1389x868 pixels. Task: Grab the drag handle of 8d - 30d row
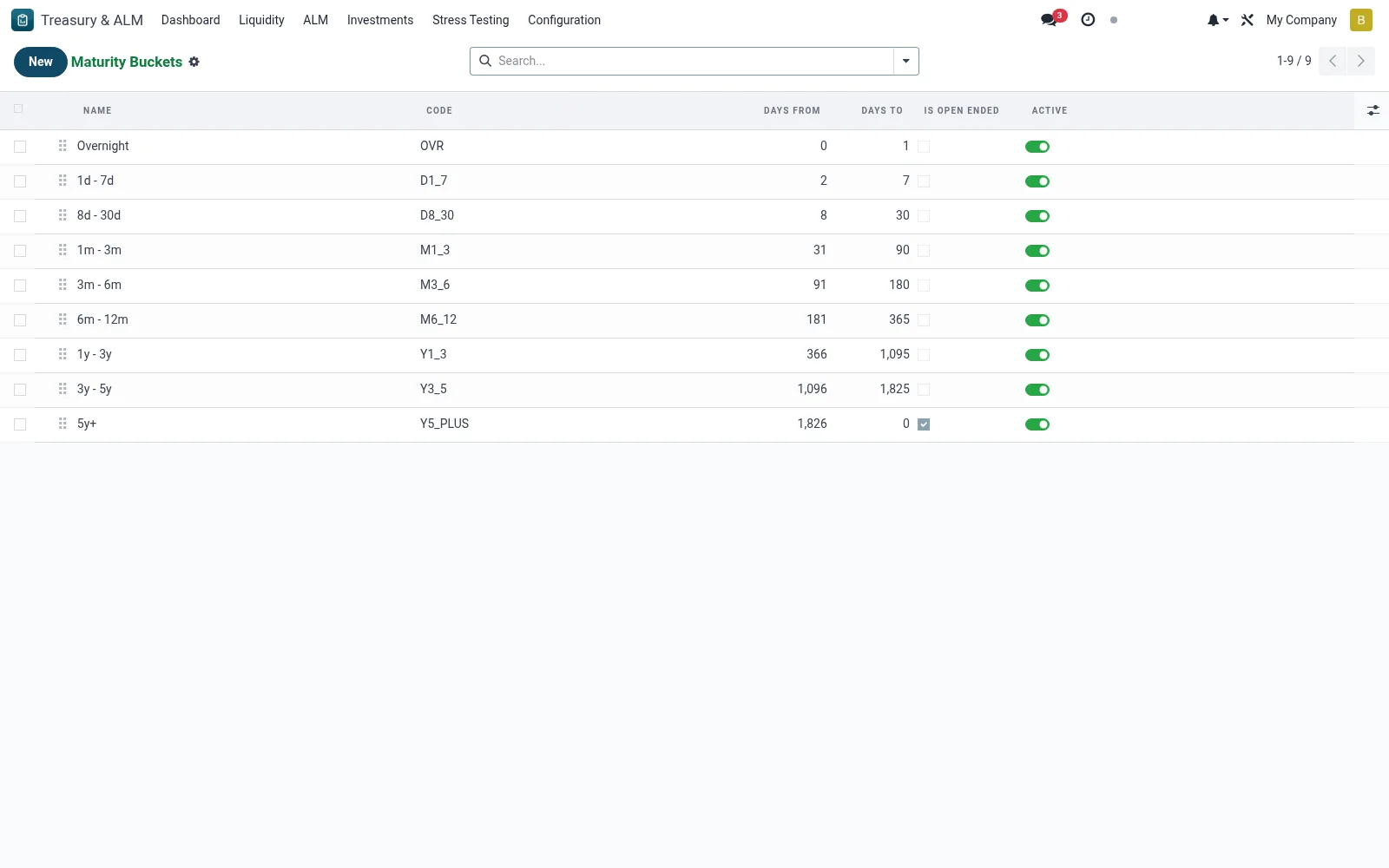63,215
